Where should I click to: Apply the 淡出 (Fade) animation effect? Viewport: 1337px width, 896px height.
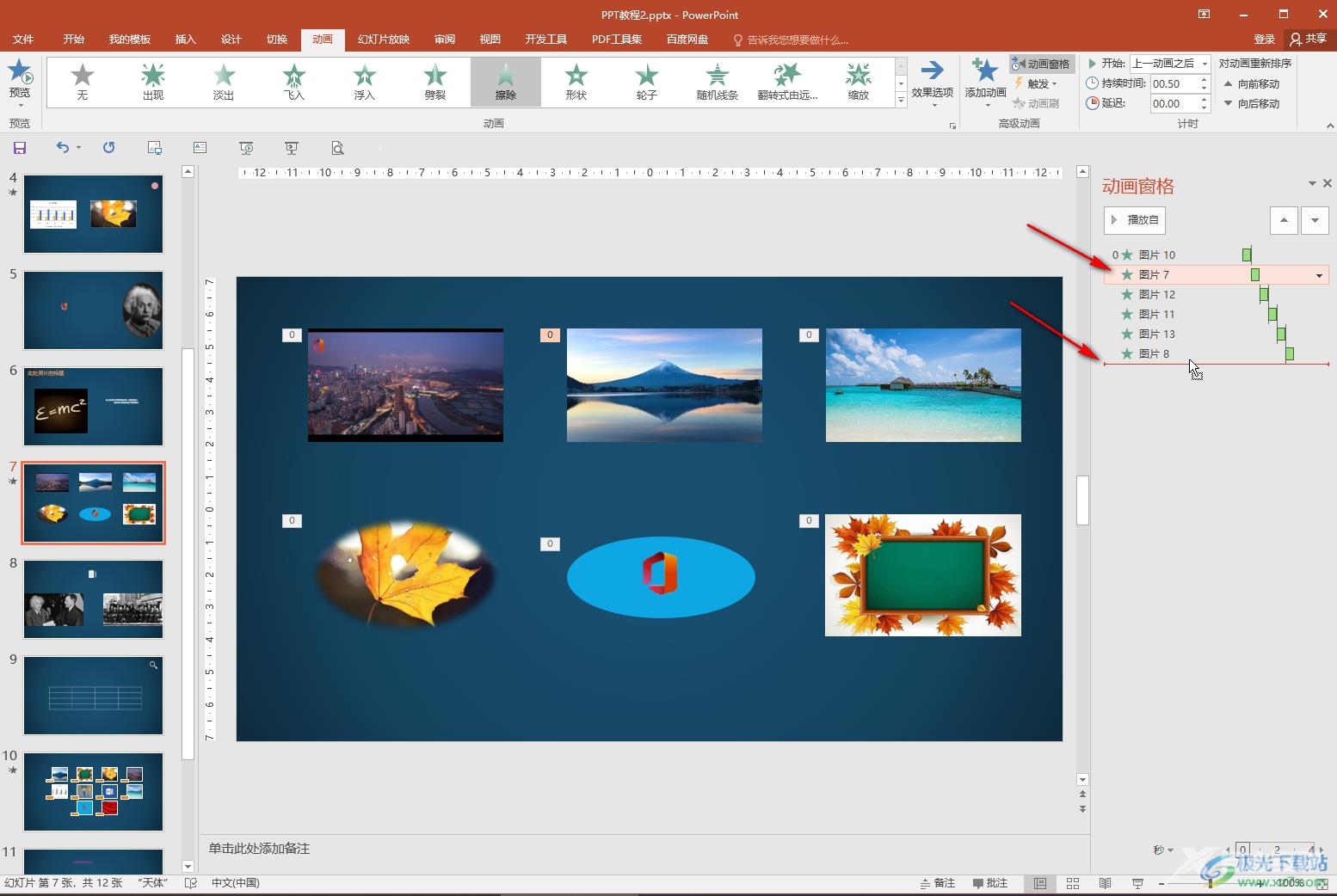(224, 82)
